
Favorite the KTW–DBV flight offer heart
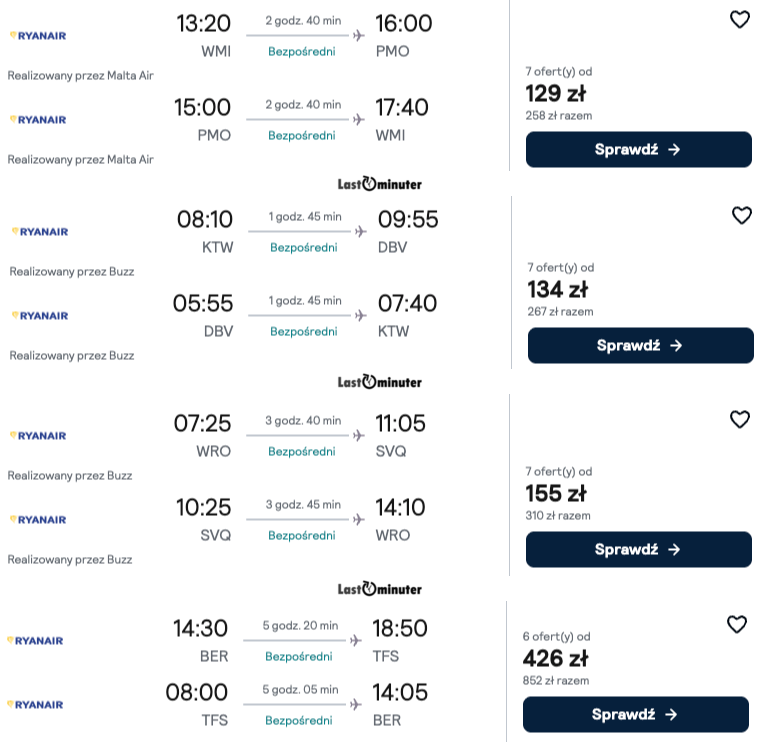742,215
